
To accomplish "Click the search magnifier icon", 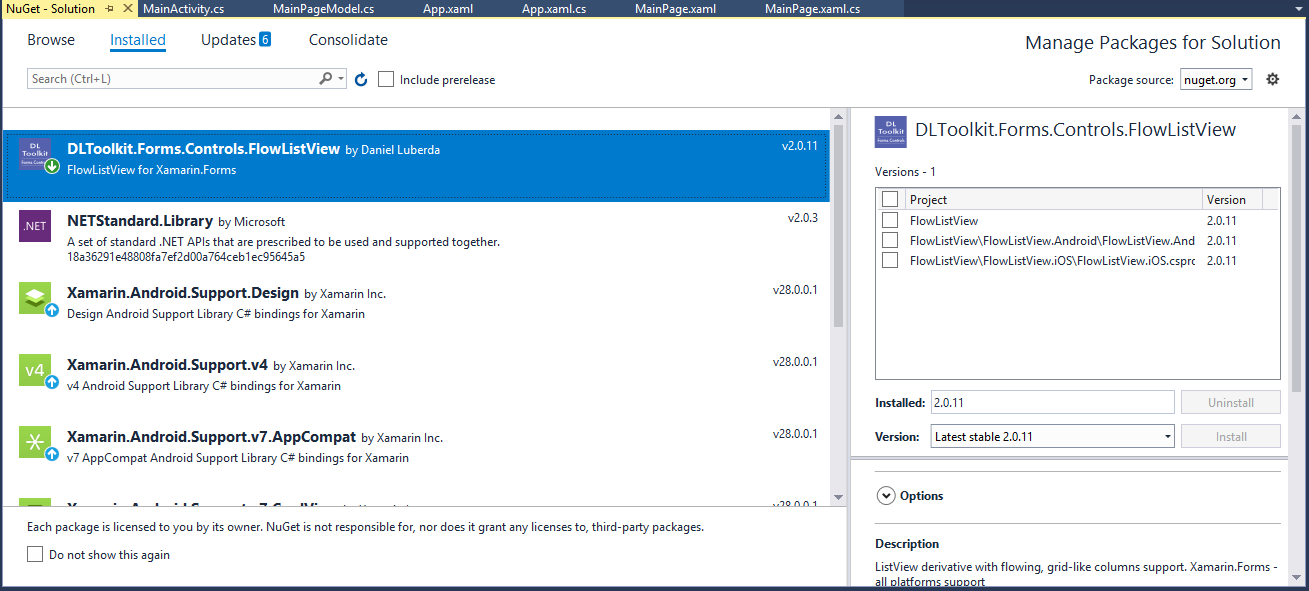I will click(326, 78).
